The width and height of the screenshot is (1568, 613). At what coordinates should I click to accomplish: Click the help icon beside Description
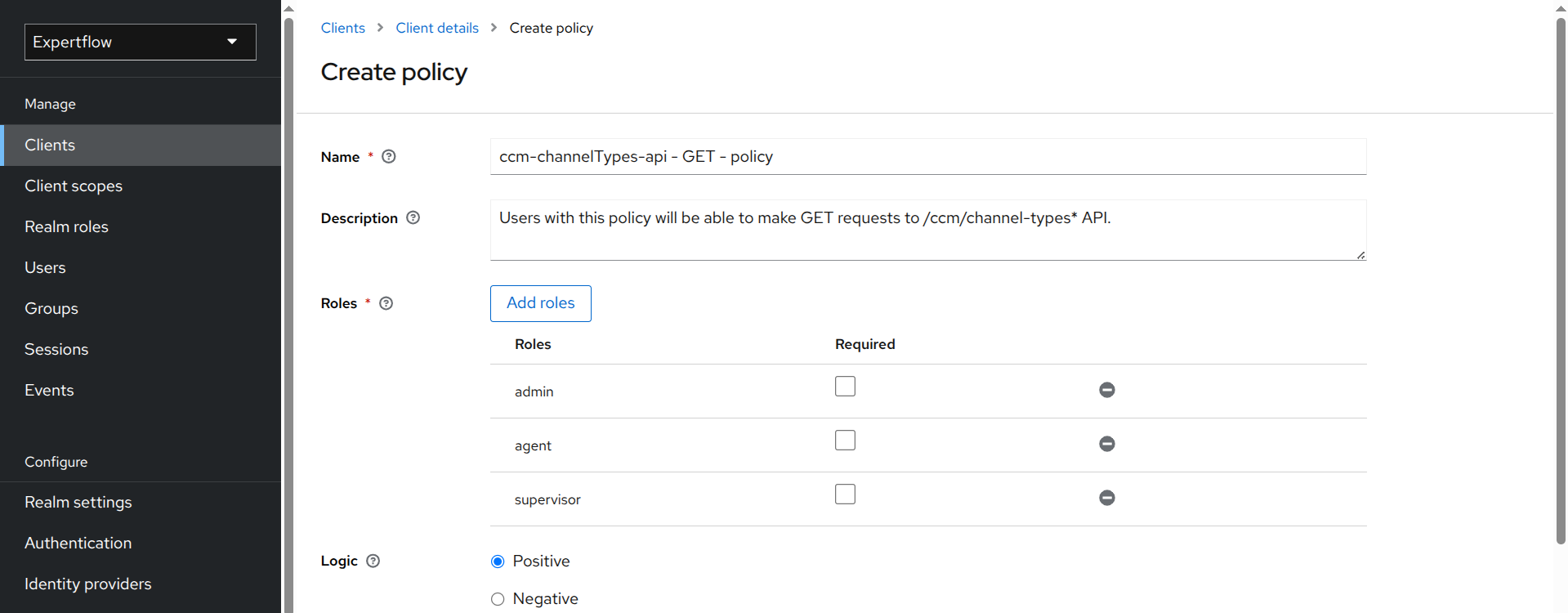point(413,218)
